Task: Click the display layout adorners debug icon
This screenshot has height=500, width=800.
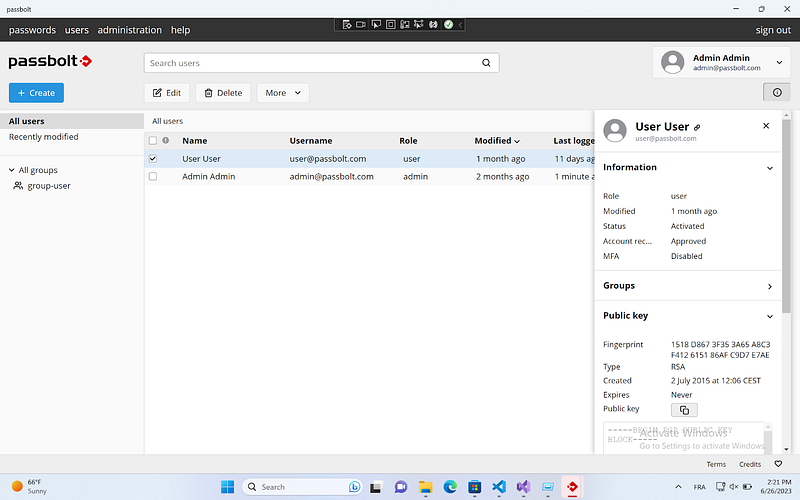Action: coord(390,24)
